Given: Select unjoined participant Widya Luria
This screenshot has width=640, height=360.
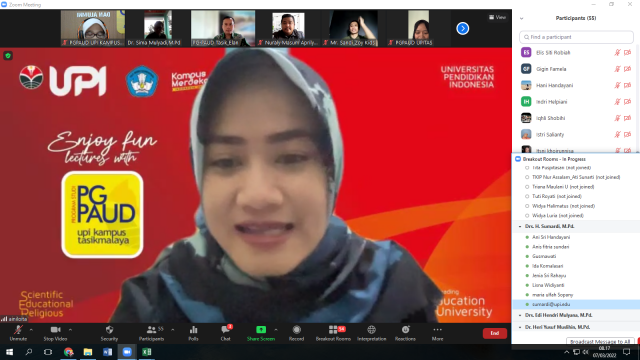Looking at the screenshot, I should click(x=558, y=216).
